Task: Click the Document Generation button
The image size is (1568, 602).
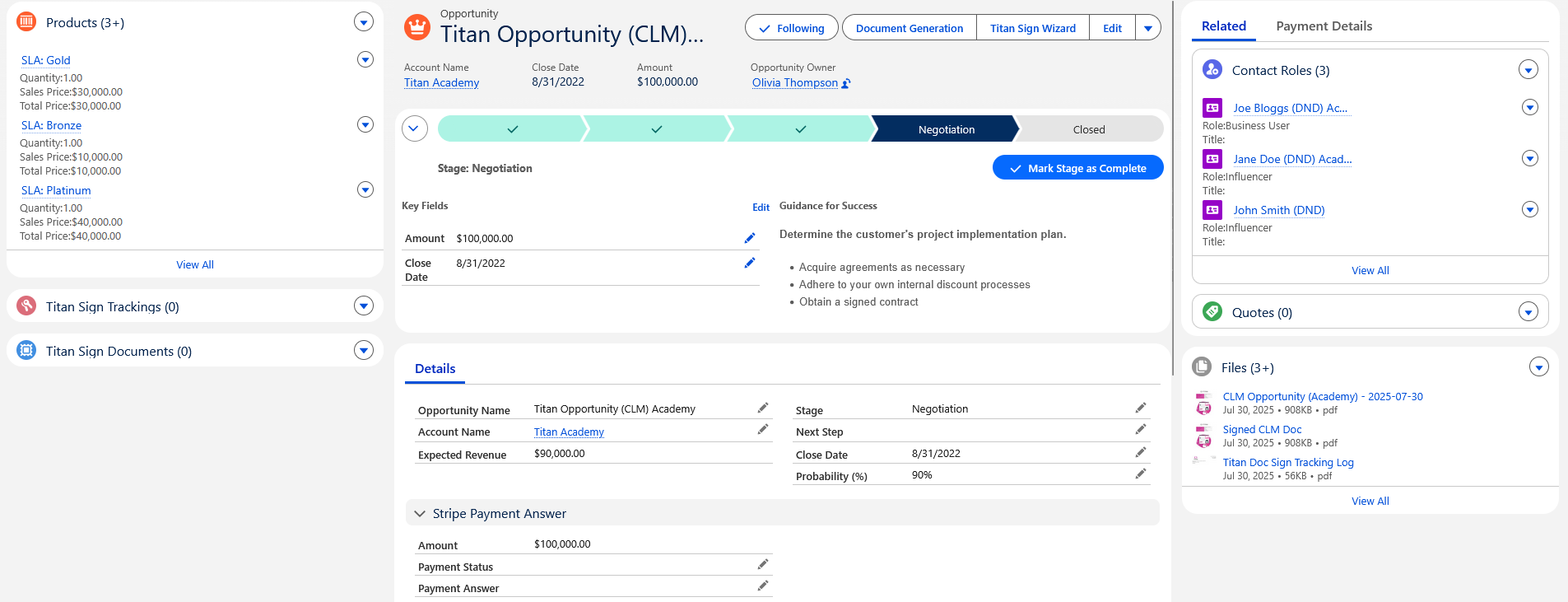Action: pos(909,28)
